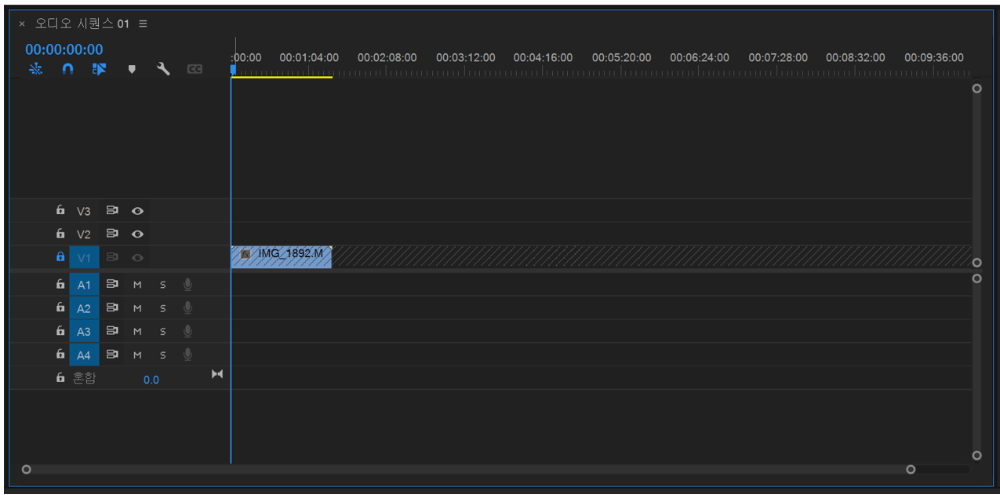
Task: Toggle Linked Selection icon
Action: coord(99,69)
